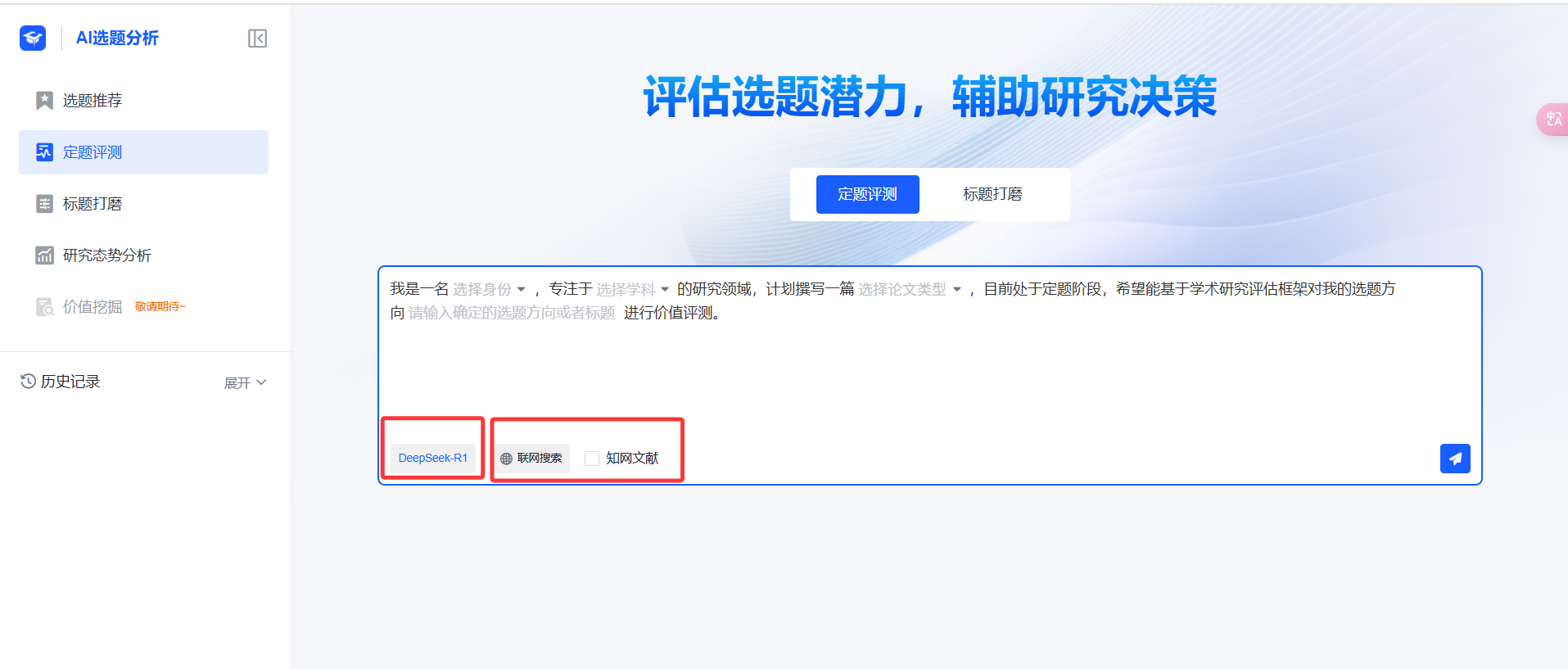Click the AI选题分析 logo icon
The height and width of the screenshot is (669, 1568).
coord(33,38)
